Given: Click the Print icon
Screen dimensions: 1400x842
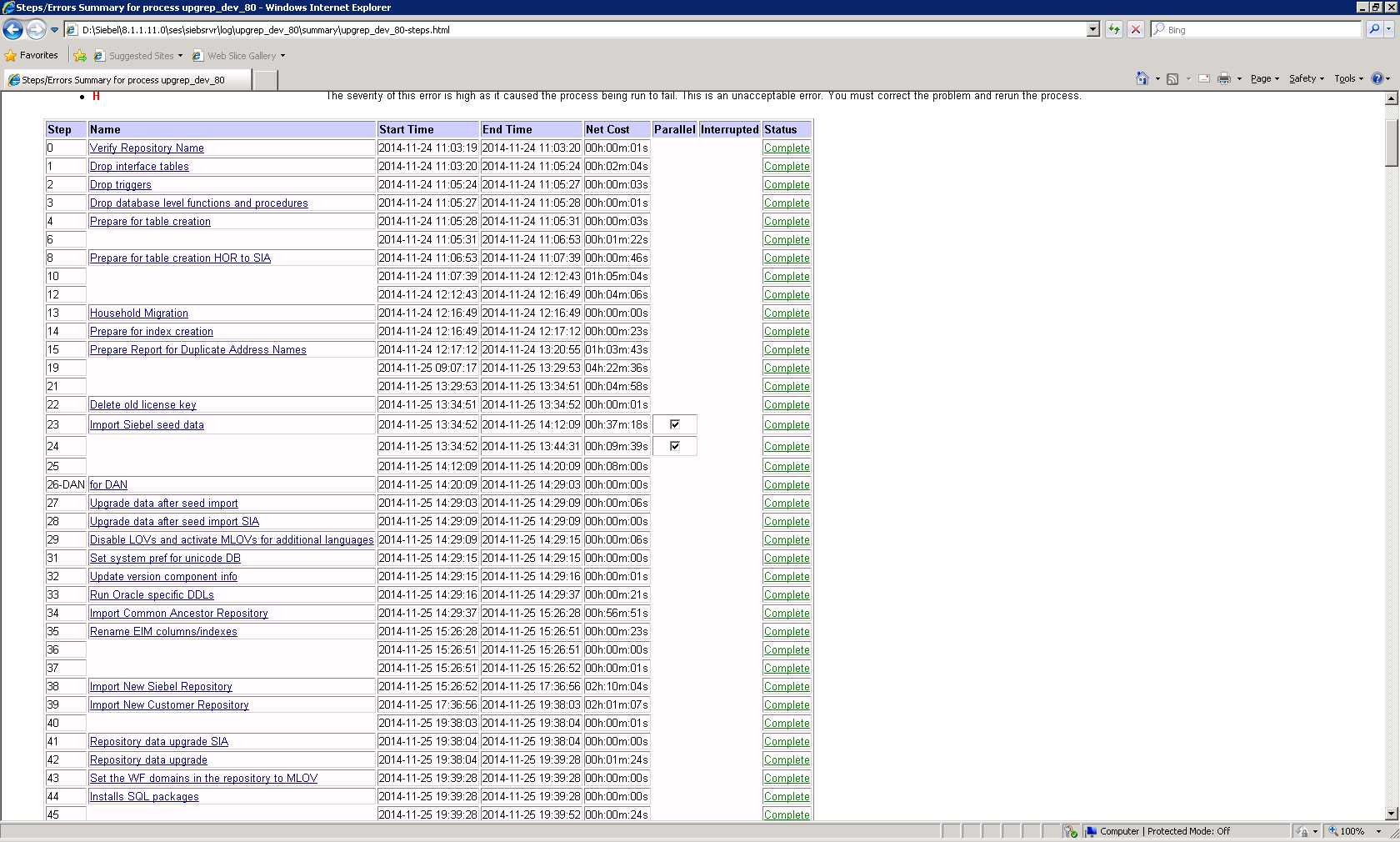Looking at the screenshot, I should [1224, 78].
